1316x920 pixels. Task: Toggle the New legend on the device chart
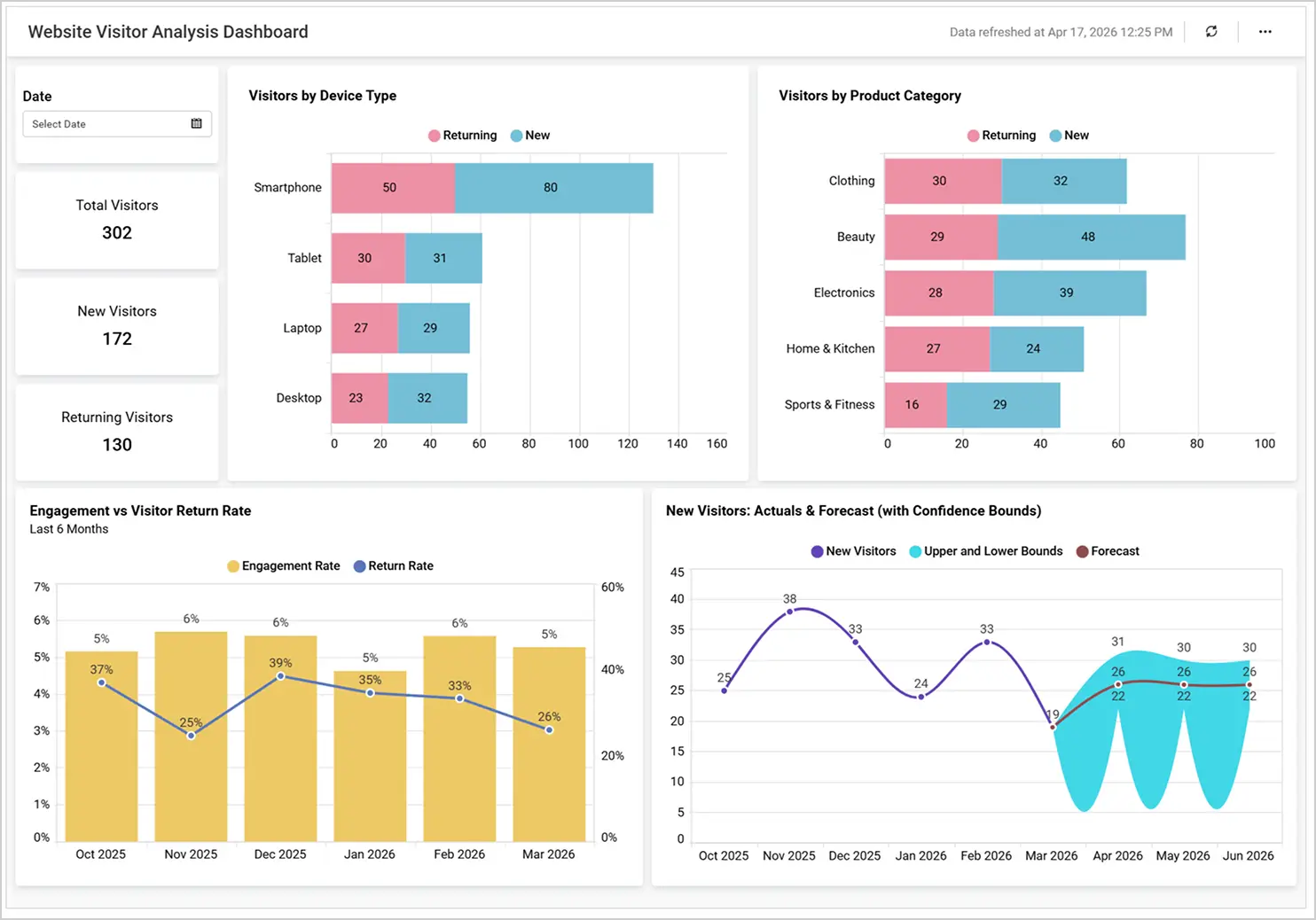click(x=530, y=135)
